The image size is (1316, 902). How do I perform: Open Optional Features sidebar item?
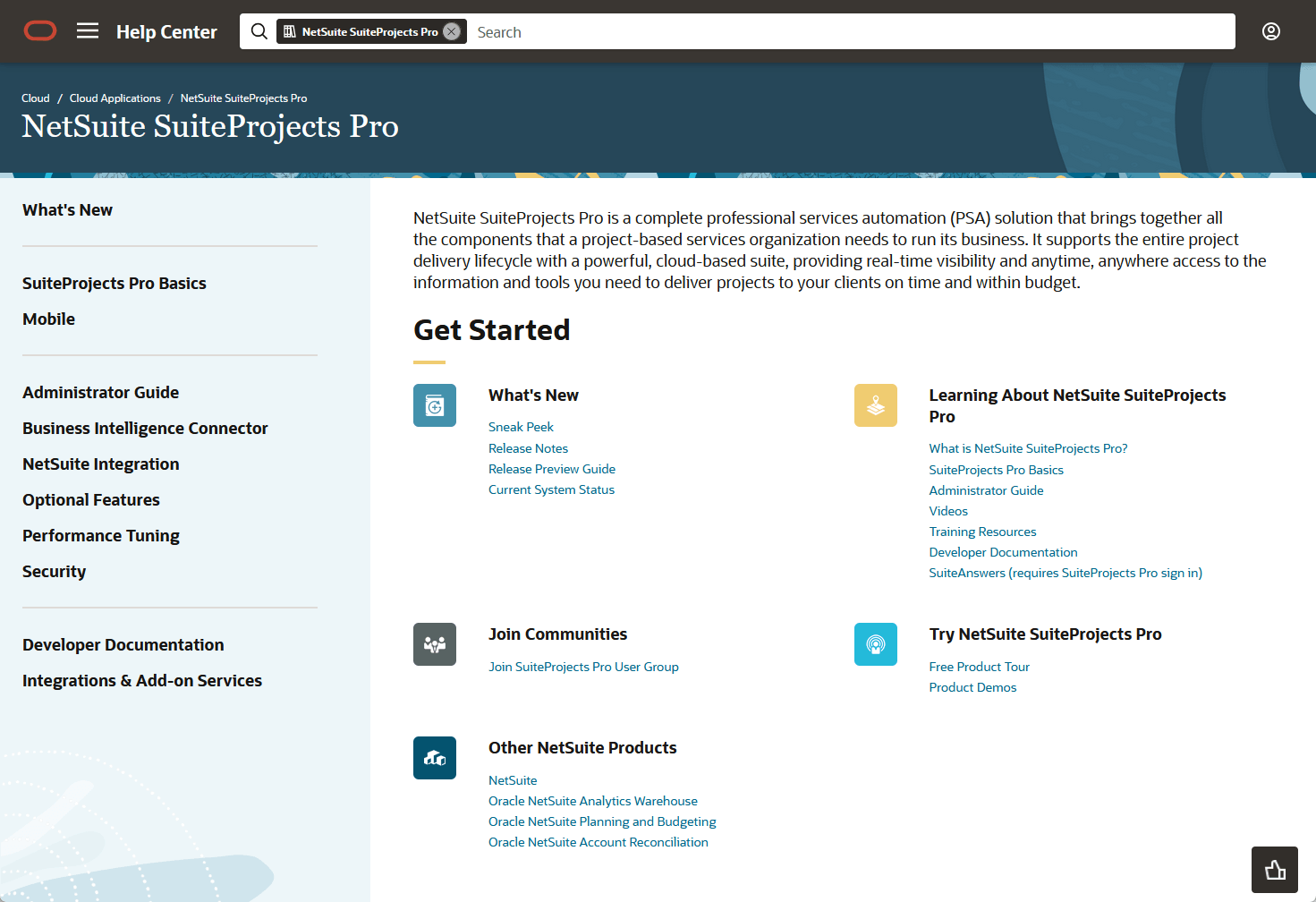click(91, 500)
